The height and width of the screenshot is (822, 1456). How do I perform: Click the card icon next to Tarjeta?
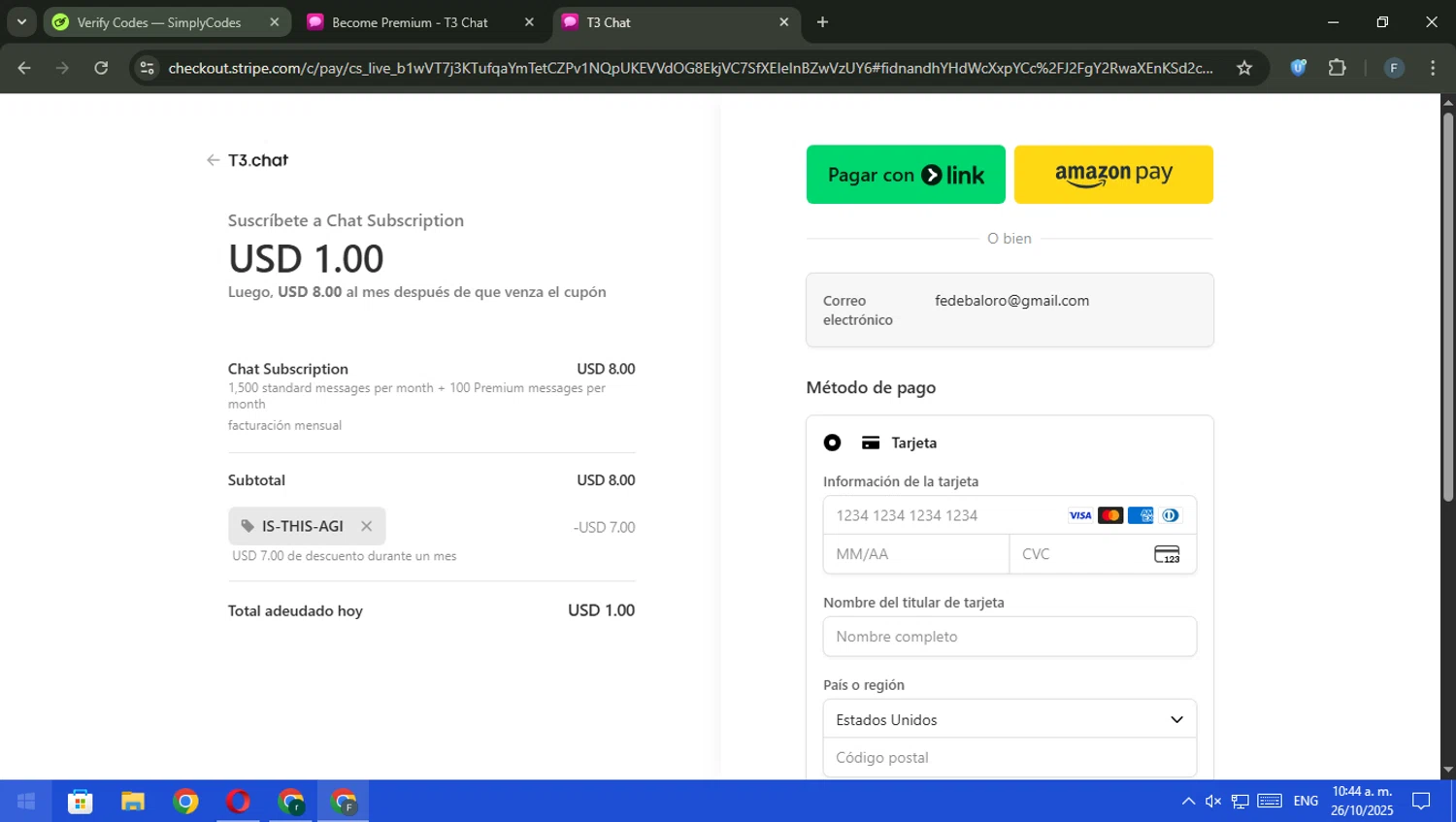click(871, 443)
